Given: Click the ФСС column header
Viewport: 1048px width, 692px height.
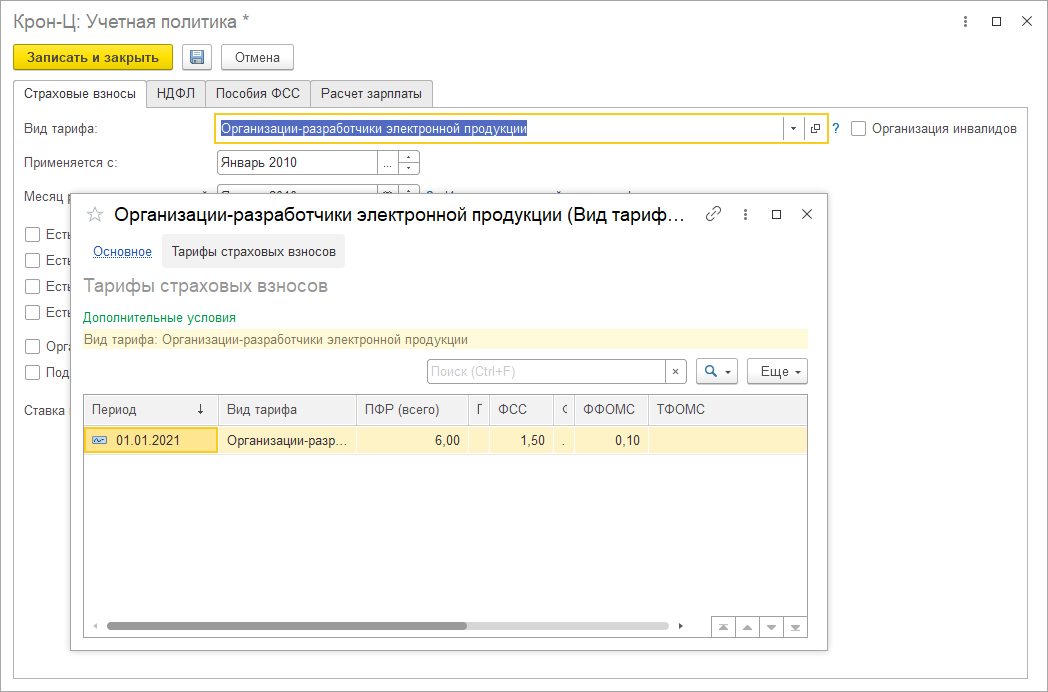Looking at the screenshot, I should [521, 410].
